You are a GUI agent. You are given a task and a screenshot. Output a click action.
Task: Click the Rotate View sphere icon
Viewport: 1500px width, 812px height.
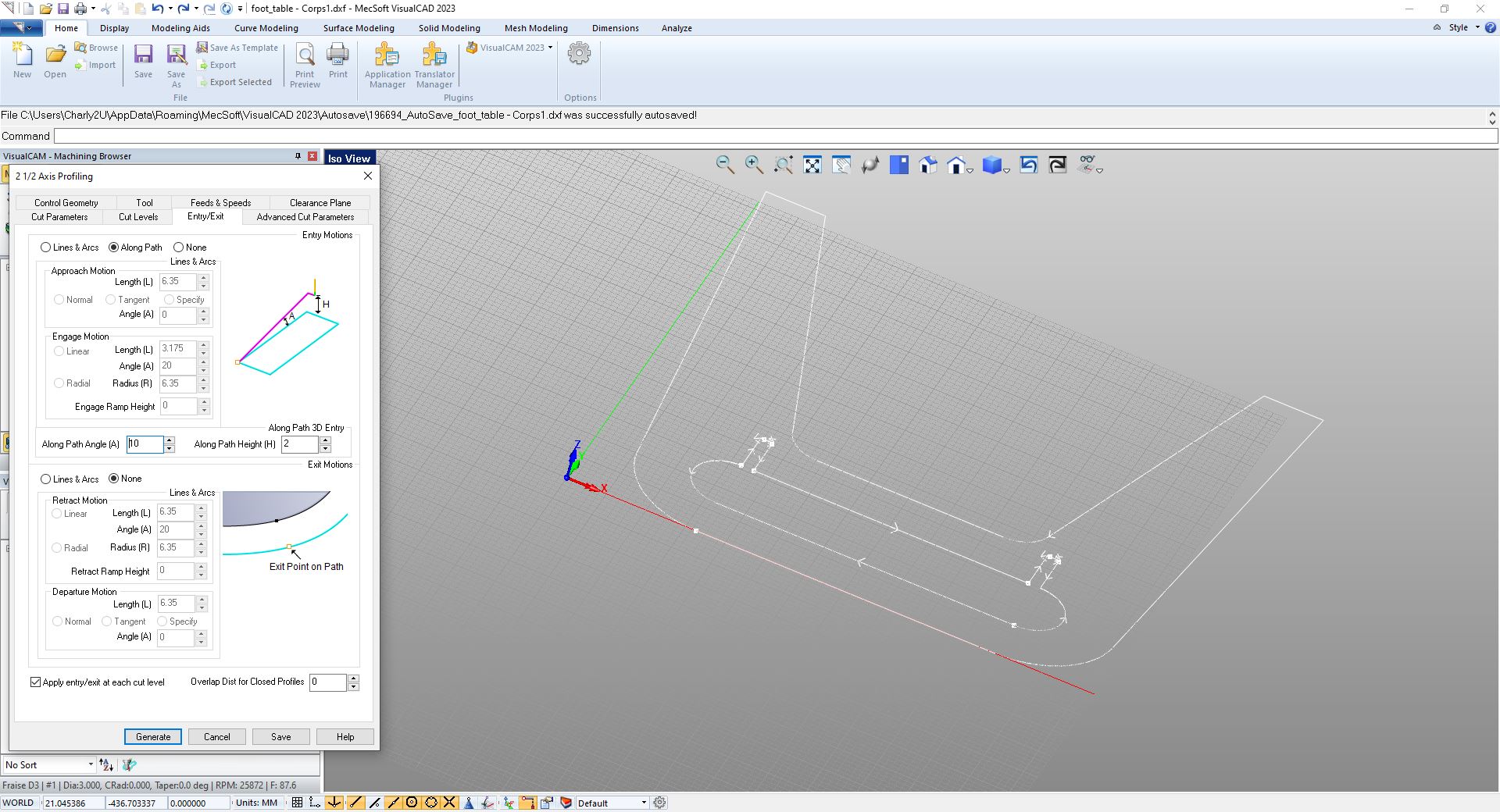click(x=870, y=165)
